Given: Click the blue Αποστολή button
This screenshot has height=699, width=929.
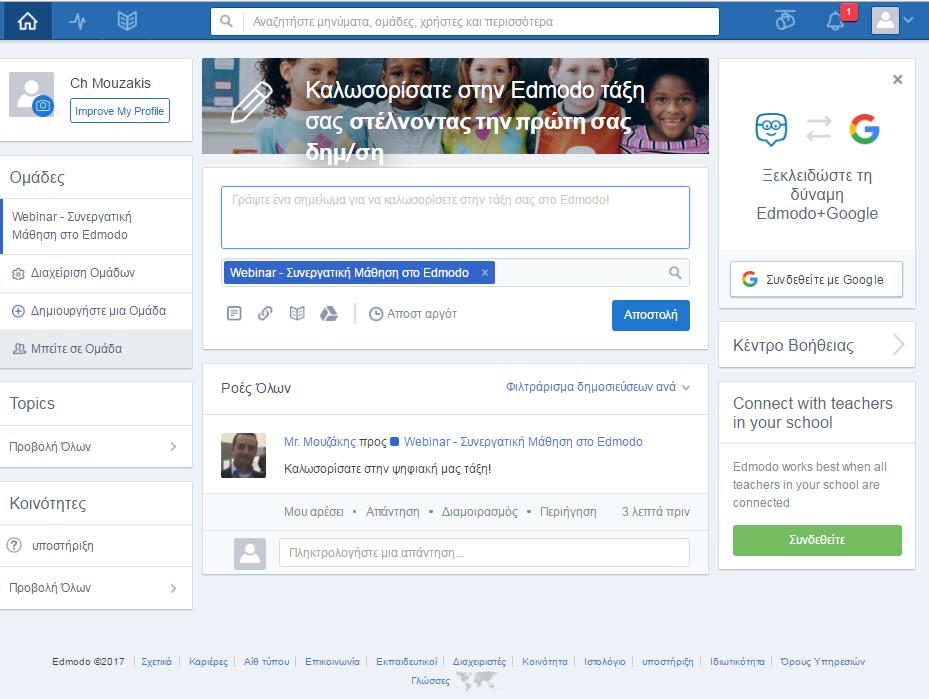Looking at the screenshot, I should 651,315.
